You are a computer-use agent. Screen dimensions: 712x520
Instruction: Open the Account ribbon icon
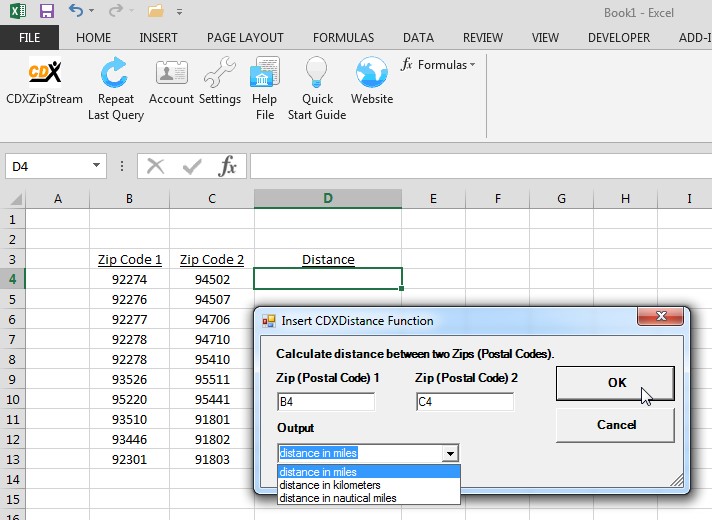point(171,73)
